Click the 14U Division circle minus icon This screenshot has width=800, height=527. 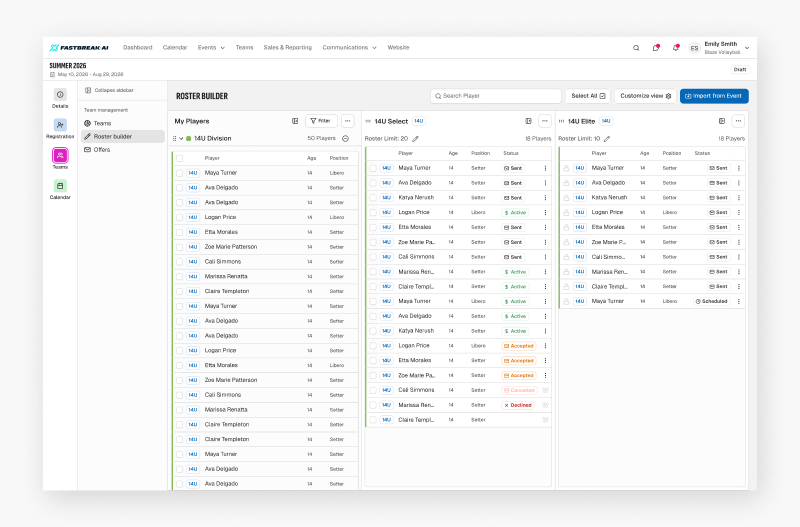pos(345,139)
